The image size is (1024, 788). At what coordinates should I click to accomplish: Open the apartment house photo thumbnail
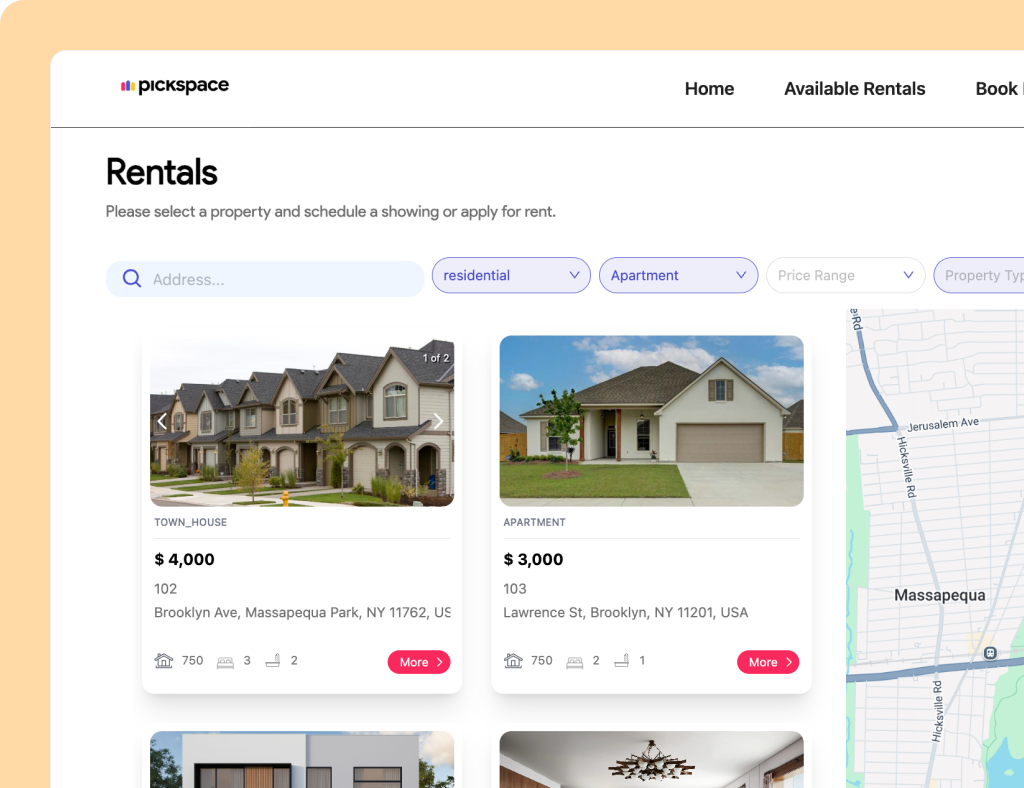(651, 421)
